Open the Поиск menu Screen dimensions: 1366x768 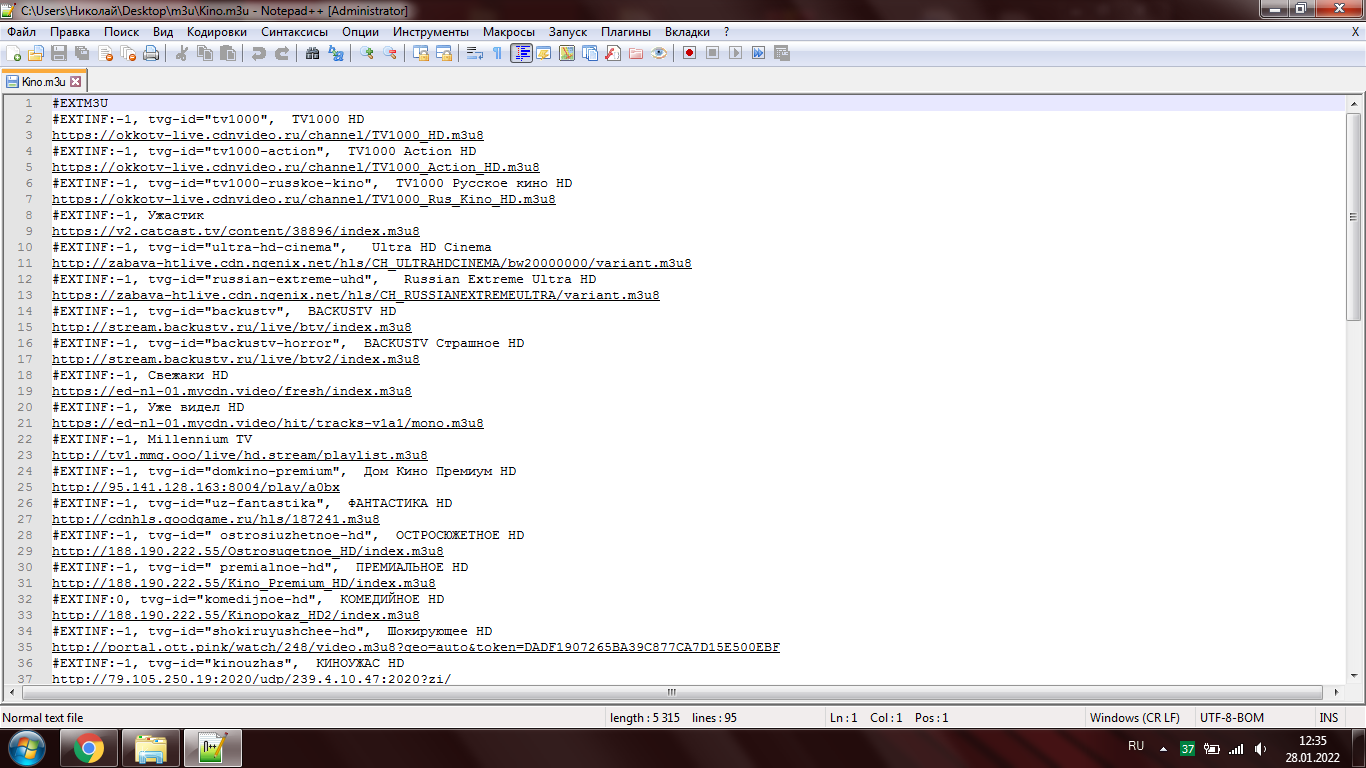click(x=122, y=32)
